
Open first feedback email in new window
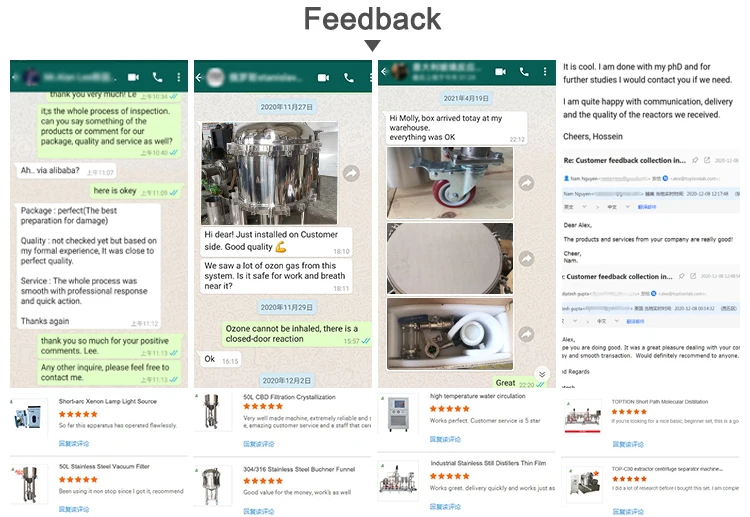[x=707, y=160]
